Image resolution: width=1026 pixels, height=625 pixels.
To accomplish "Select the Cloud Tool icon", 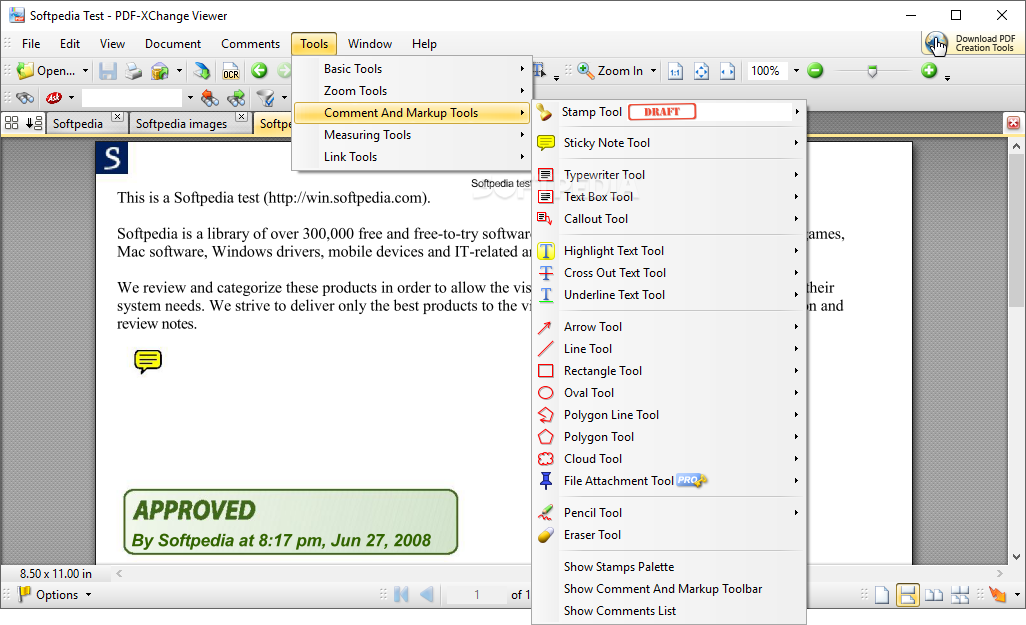I will click(545, 459).
